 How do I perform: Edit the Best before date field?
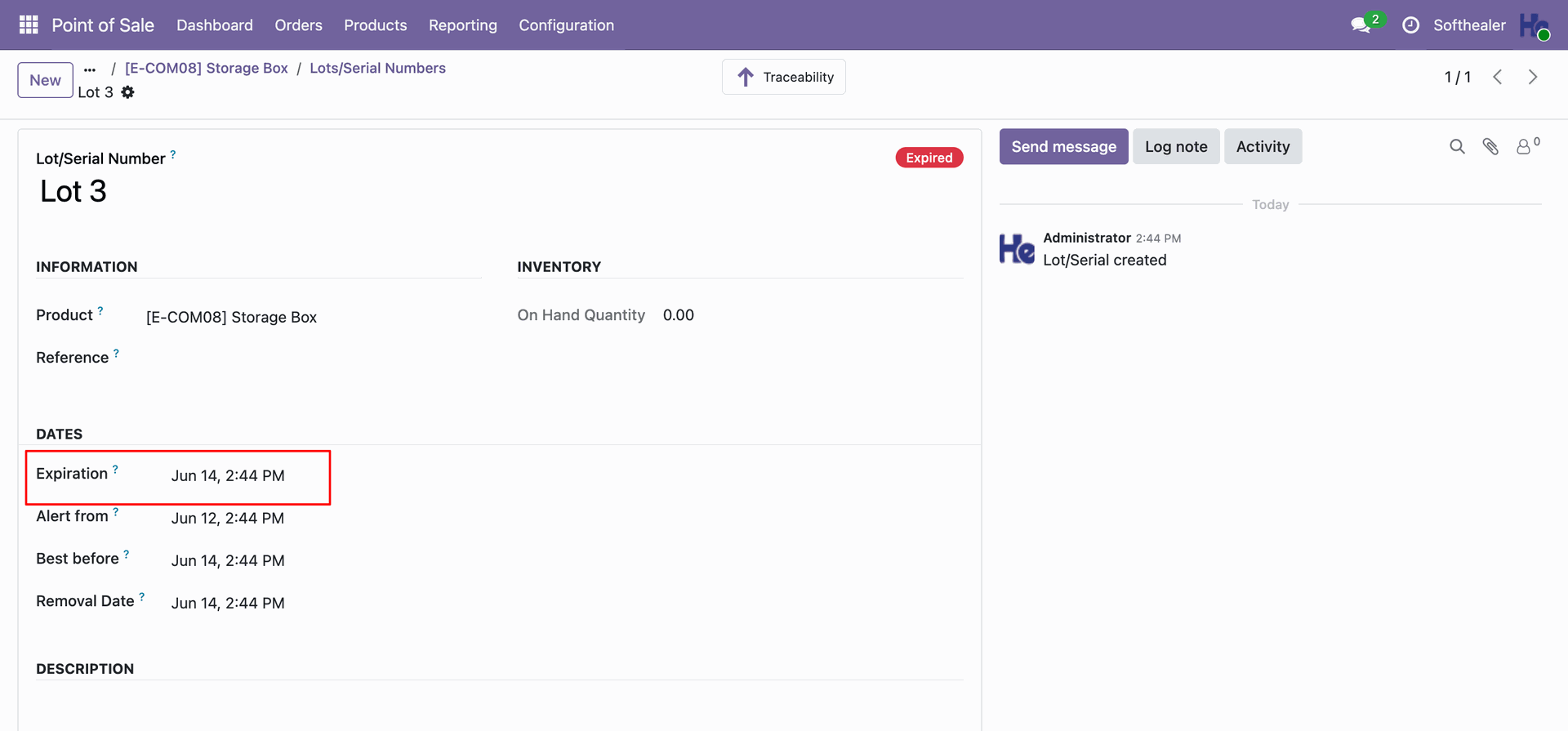228,560
